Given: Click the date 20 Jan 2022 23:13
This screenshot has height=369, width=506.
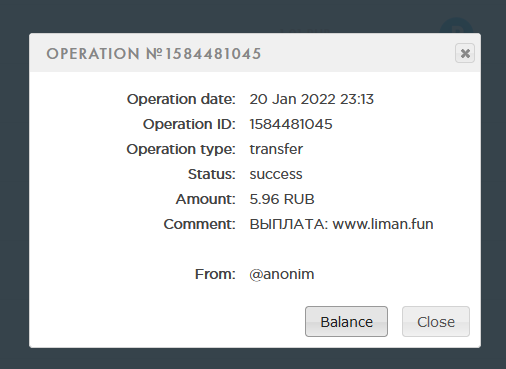Looking at the screenshot, I should [312, 99].
